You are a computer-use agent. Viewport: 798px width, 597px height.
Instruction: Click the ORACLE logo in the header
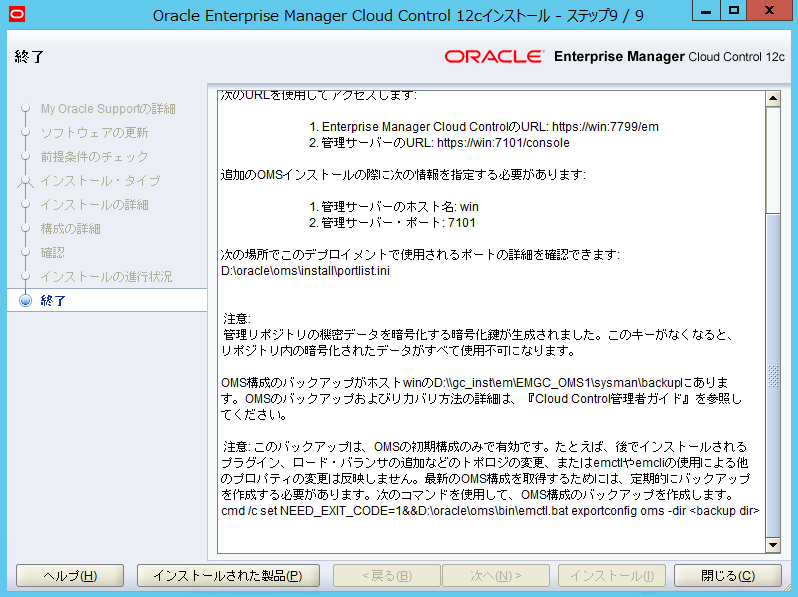[x=493, y=57]
